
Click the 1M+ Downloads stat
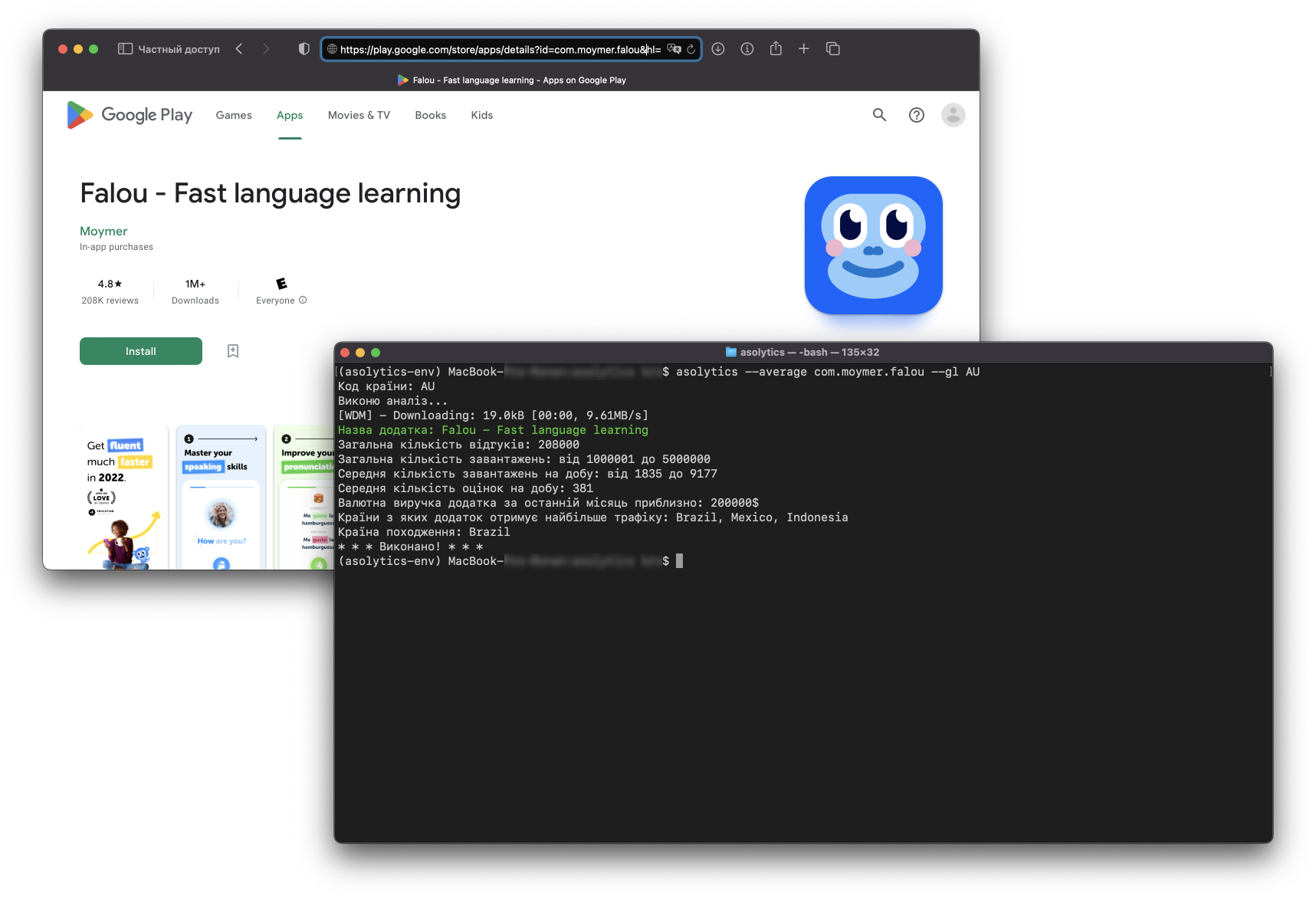[195, 292]
